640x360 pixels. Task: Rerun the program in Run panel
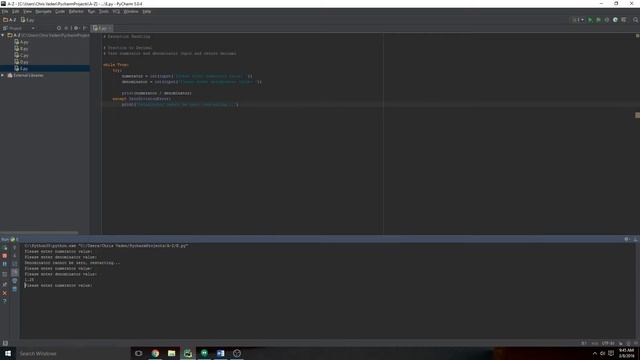coord(4,247)
